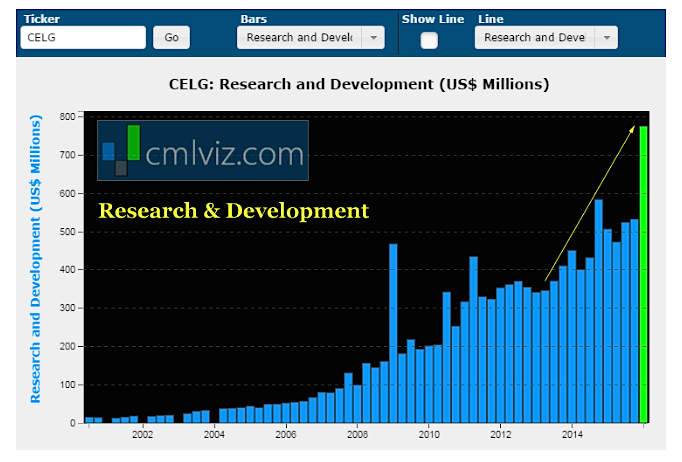Click the tall 2009 spike bar
This screenshot has height=462, width=682.
393,333
